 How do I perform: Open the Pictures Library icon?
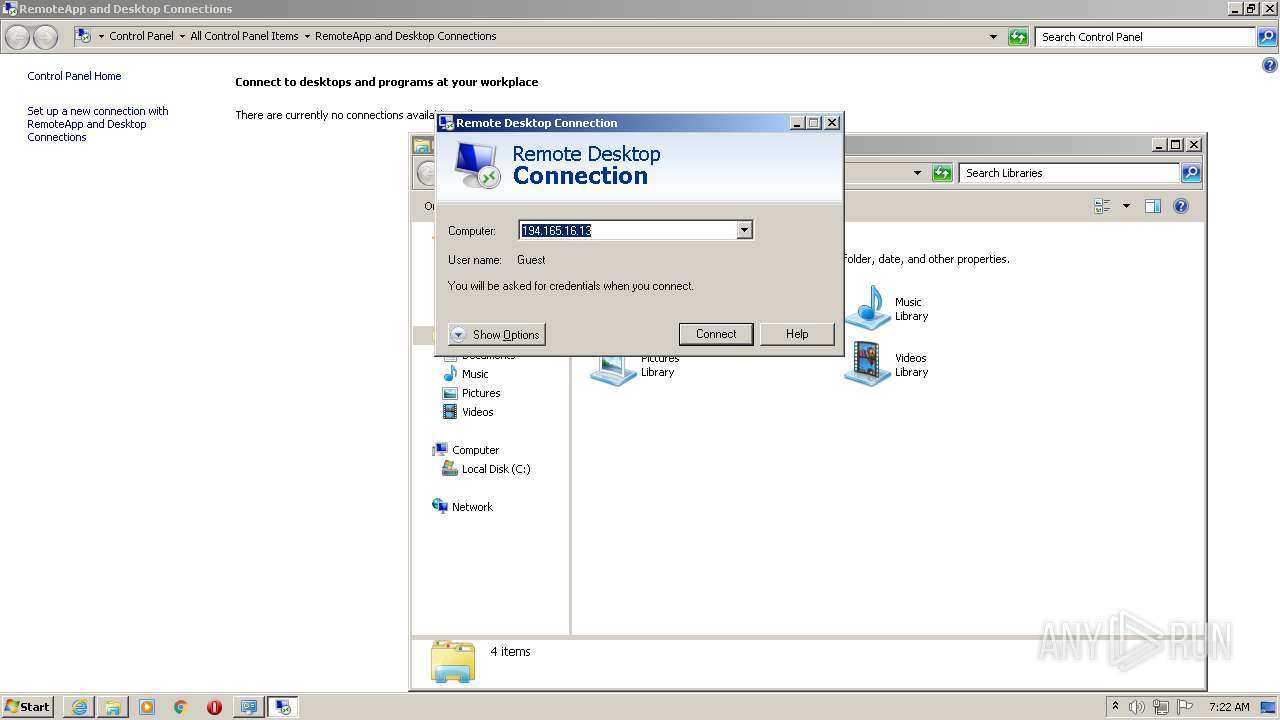pyautogui.click(x=613, y=370)
